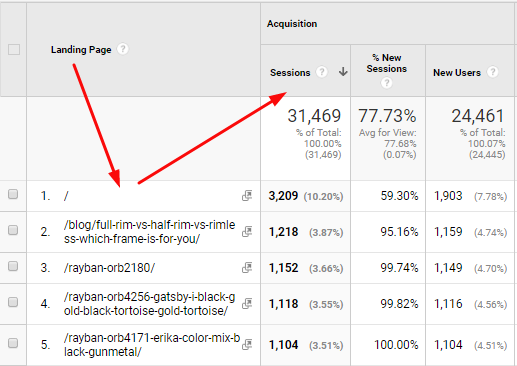
Task: Open homepage row external link icon
Action: 247,196
